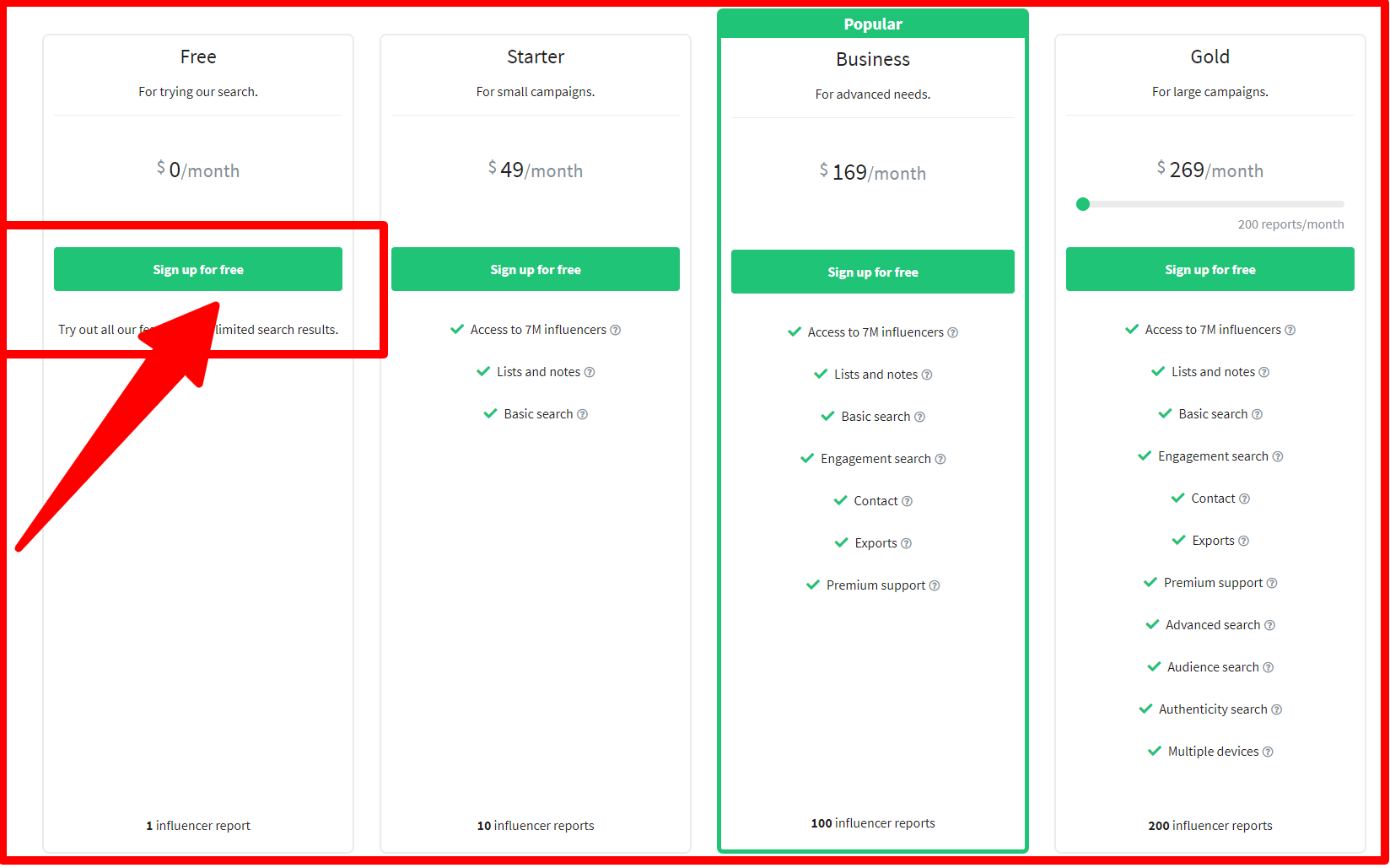1390x868 pixels.
Task: Sign up for free on the Starter plan
Action: point(535,269)
